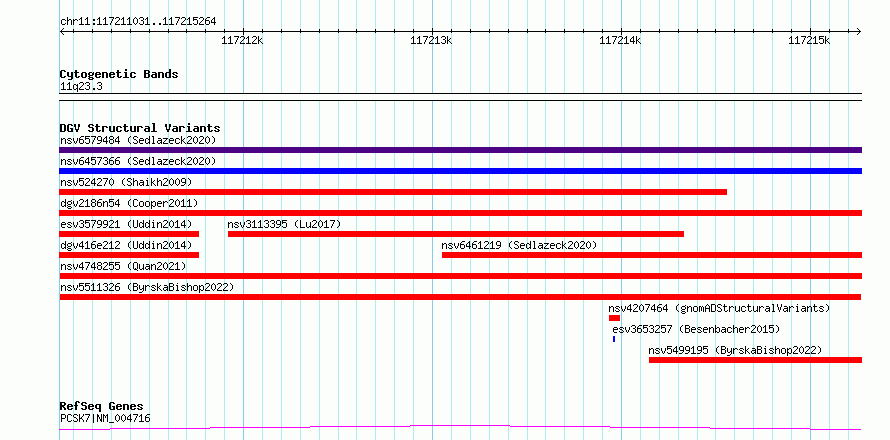Click the nsv6457366 blue variant bar
The height and width of the screenshot is (440, 890).
(x=460, y=171)
